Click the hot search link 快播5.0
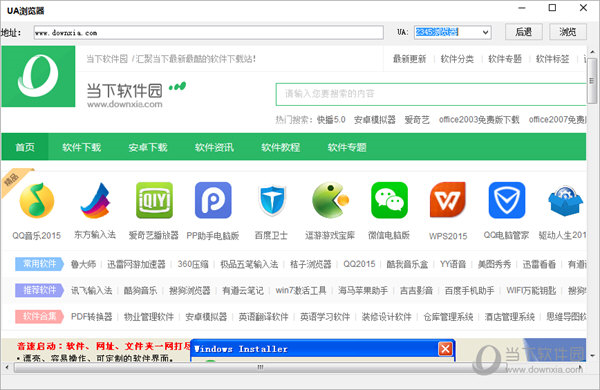 pyautogui.click(x=331, y=120)
